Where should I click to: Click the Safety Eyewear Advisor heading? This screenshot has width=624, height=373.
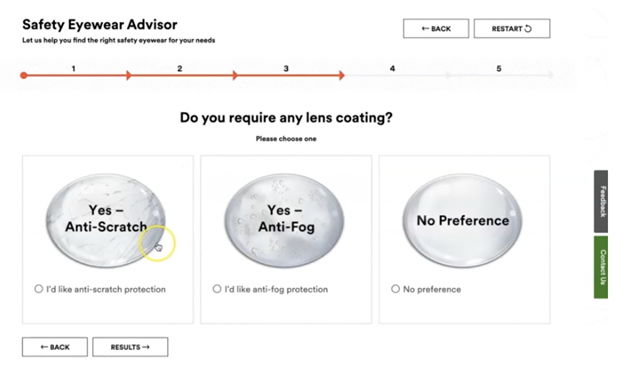100,25
